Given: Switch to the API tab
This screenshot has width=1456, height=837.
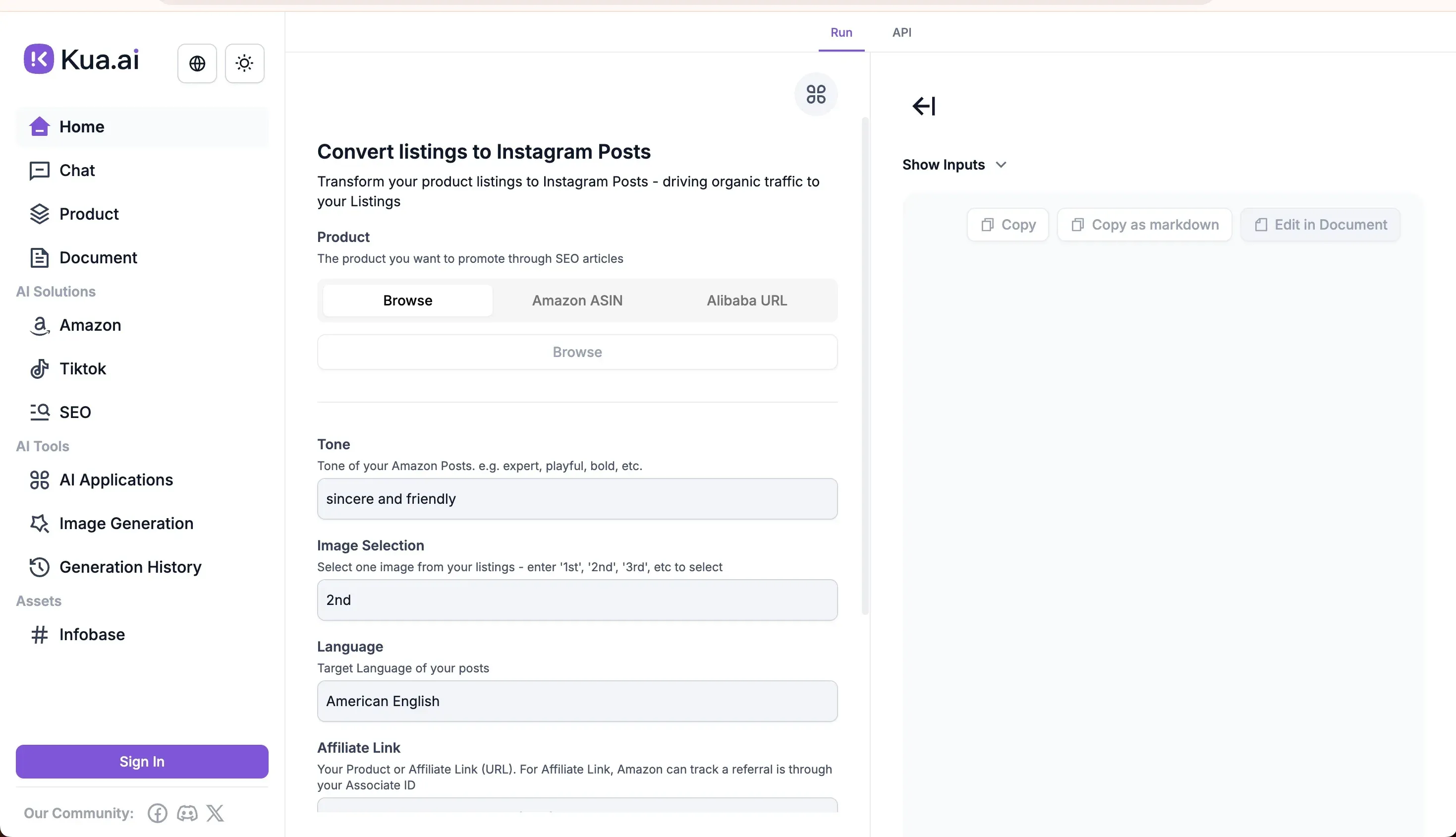Looking at the screenshot, I should tap(902, 32).
